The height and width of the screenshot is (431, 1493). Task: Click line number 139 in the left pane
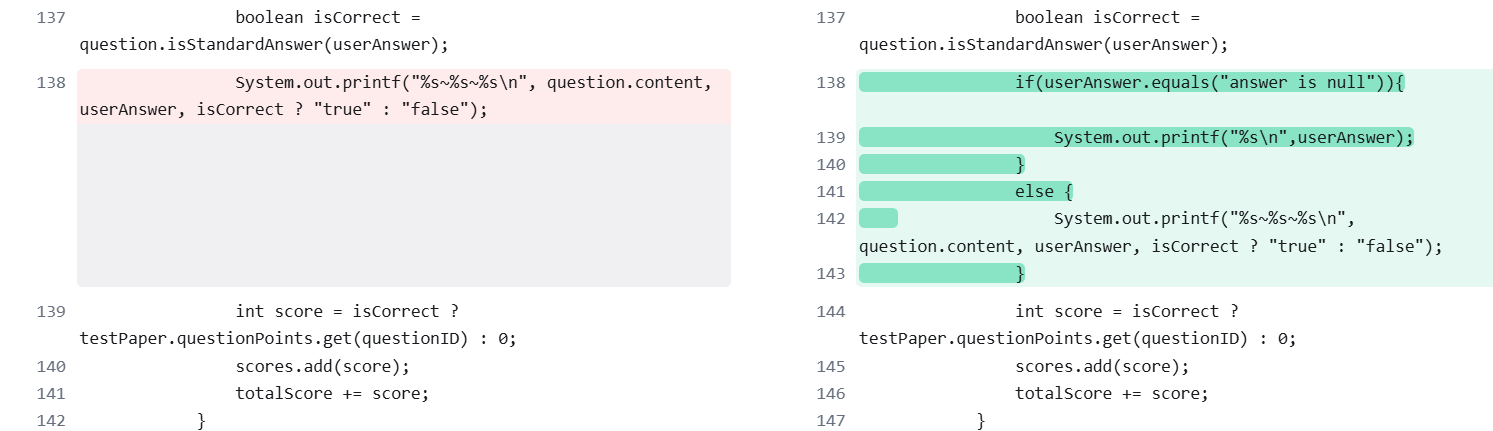tap(51, 311)
